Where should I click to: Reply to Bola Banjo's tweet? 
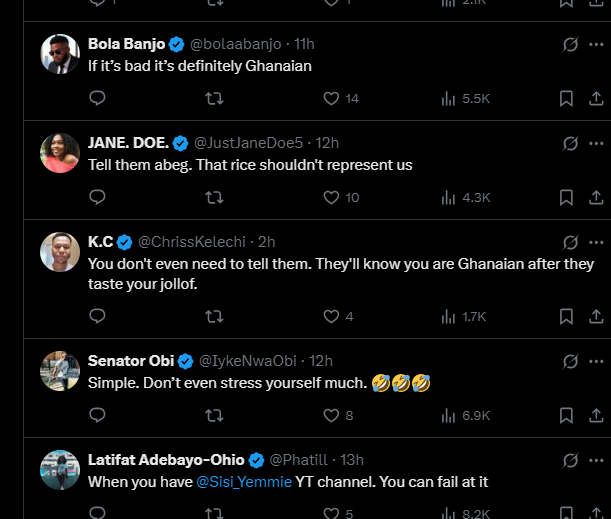click(97, 98)
